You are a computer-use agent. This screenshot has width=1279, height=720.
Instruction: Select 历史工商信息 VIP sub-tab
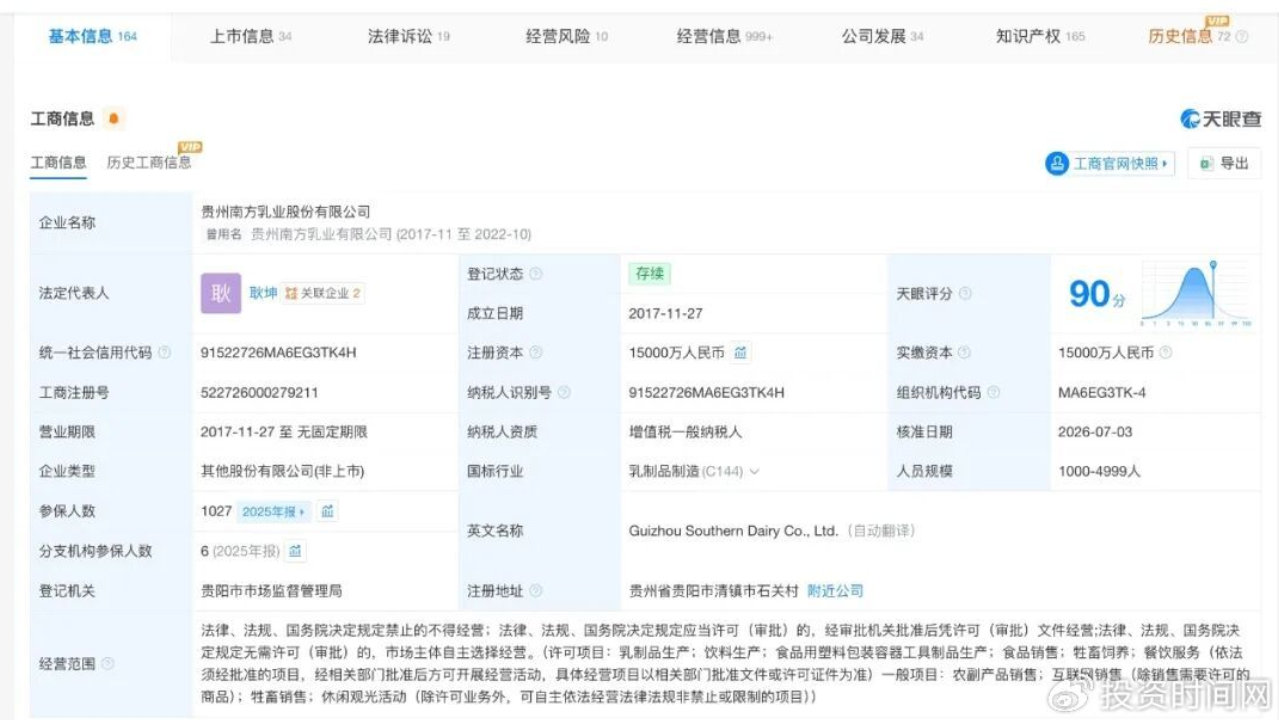149,163
